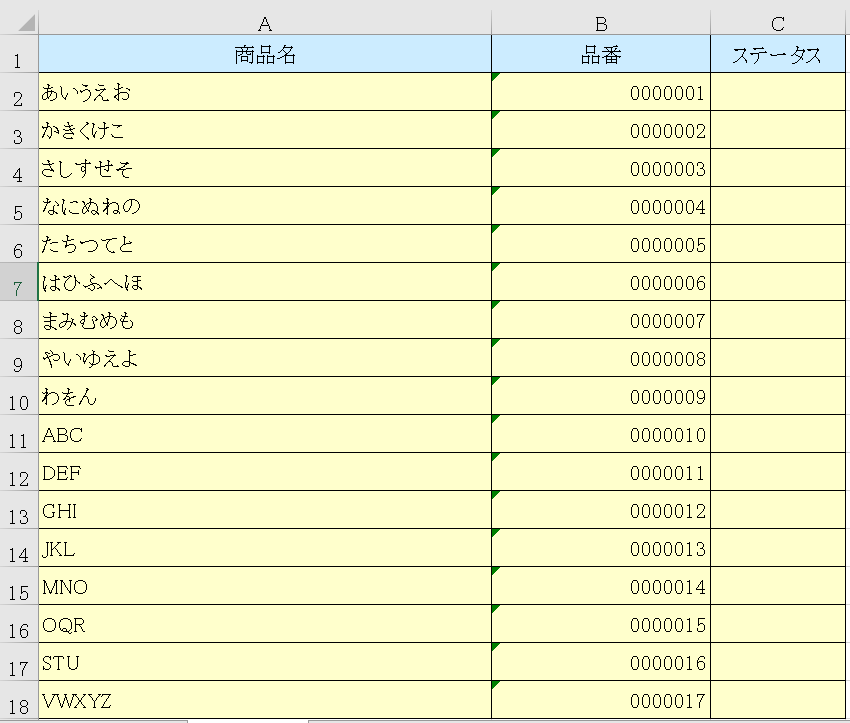Screen dimensions: 850x723
Task: Click the green error indicator on cell 0000010
Action: tap(496, 418)
